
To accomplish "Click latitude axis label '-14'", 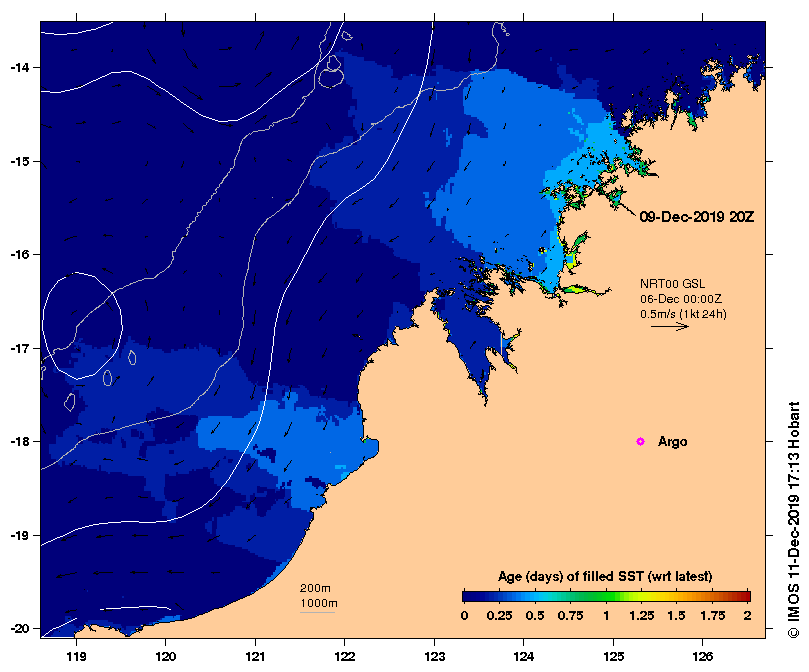I will [20, 68].
